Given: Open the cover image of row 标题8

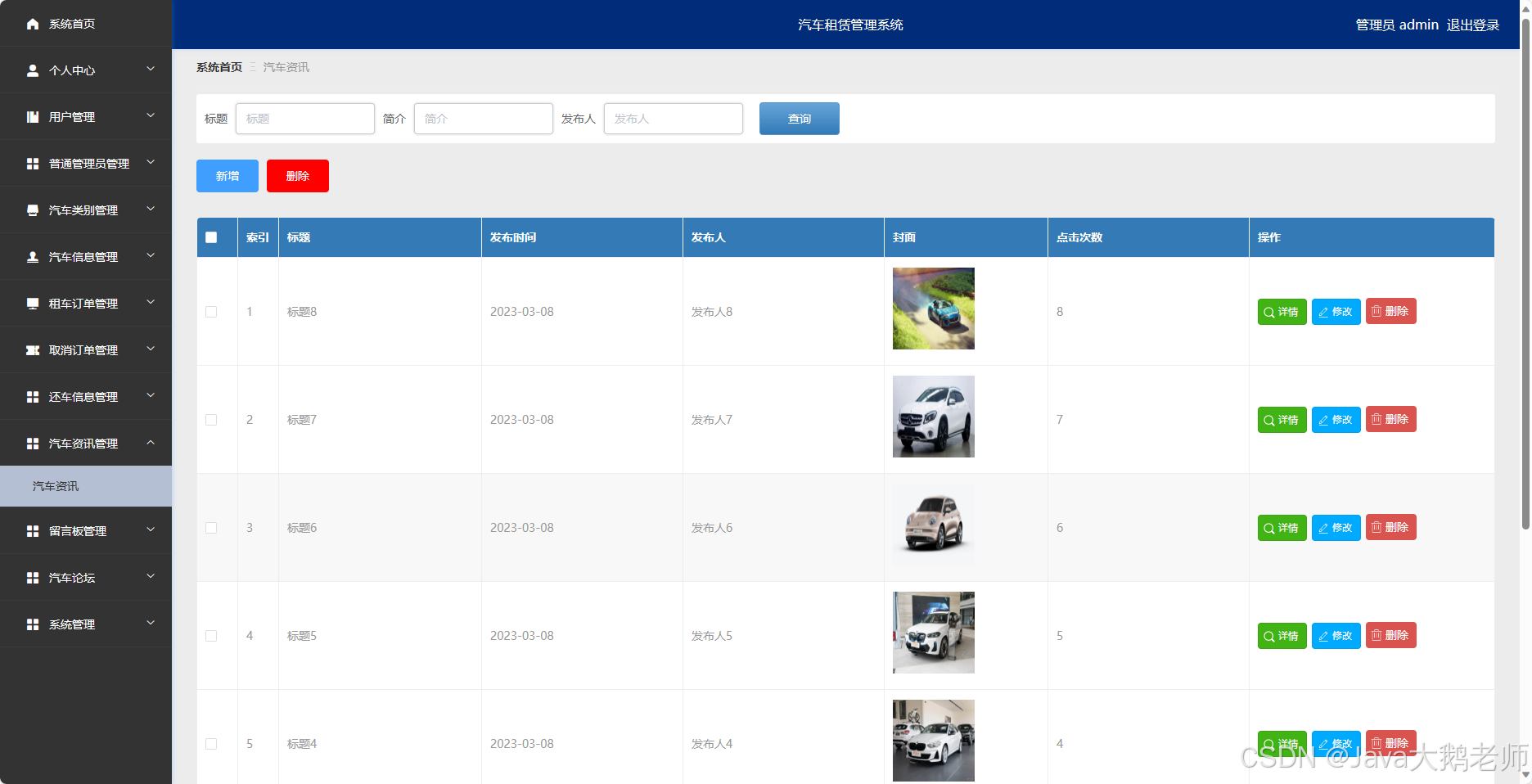Looking at the screenshot, I should 934,309.
